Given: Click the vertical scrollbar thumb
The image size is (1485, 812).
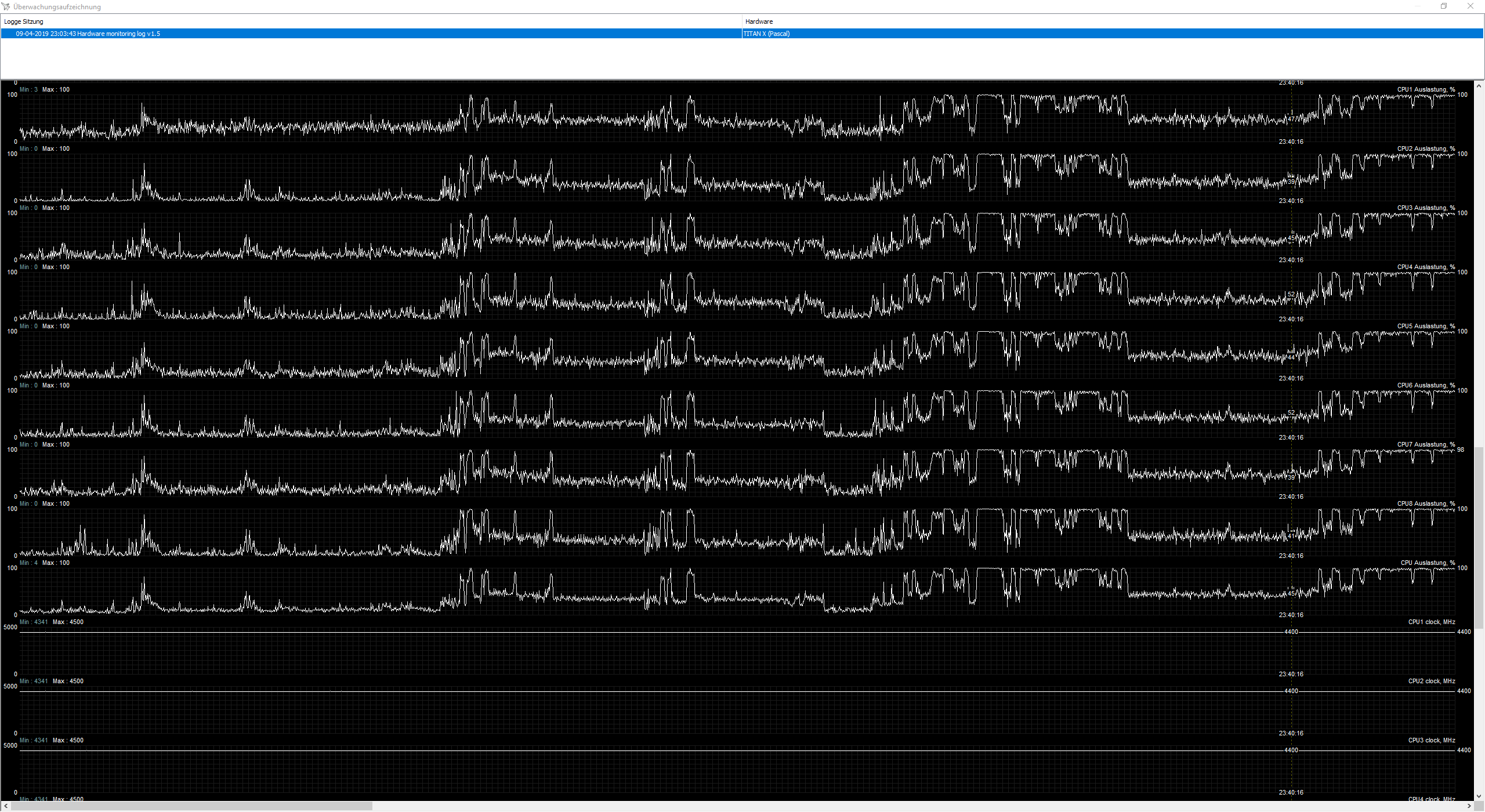Looking at the screenshot, I should (1479, 536).
